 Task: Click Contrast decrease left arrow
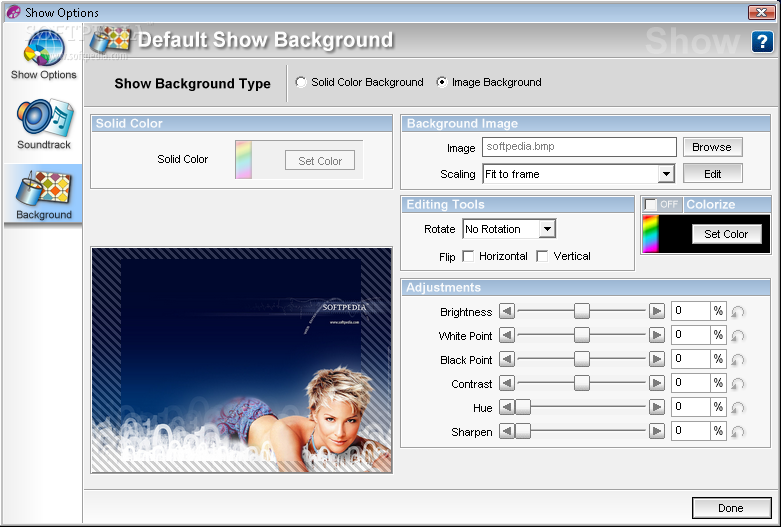pos(507,383)
